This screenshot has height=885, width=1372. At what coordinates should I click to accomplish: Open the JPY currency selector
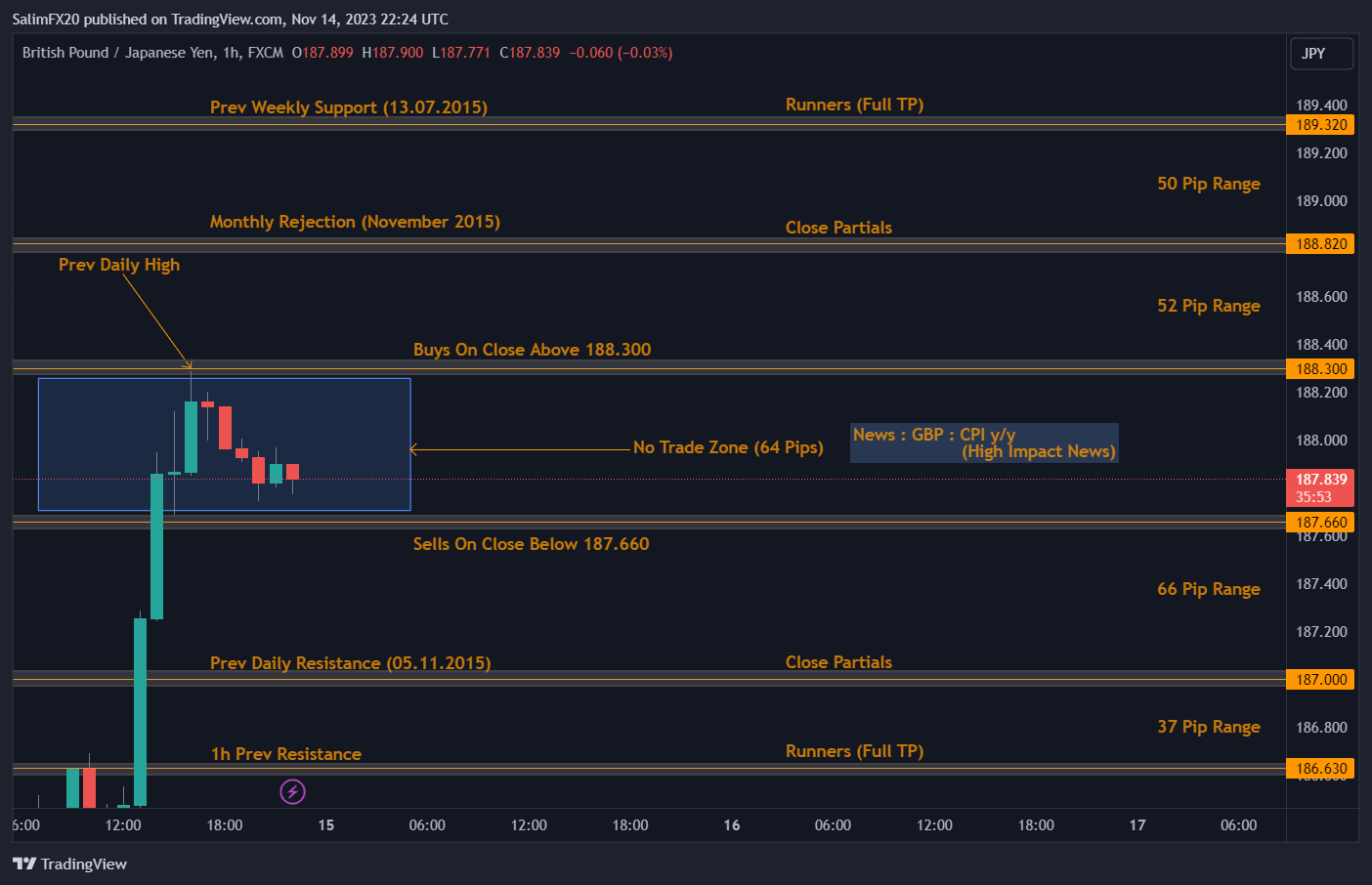(x=1322, y=54)
